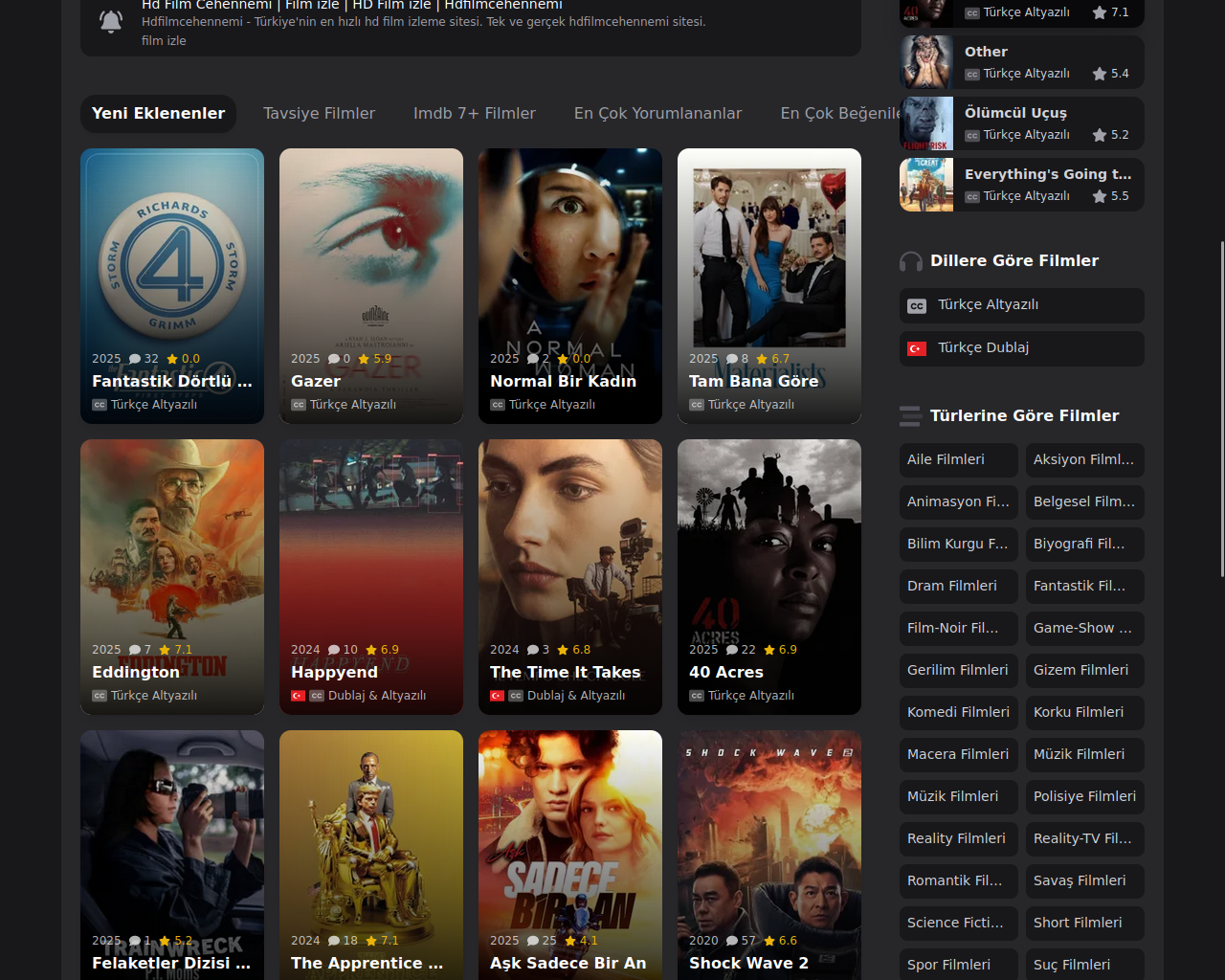Open Animasyon Filmleri genre
The image size is (1225, 980).
(x=959, y=502)
